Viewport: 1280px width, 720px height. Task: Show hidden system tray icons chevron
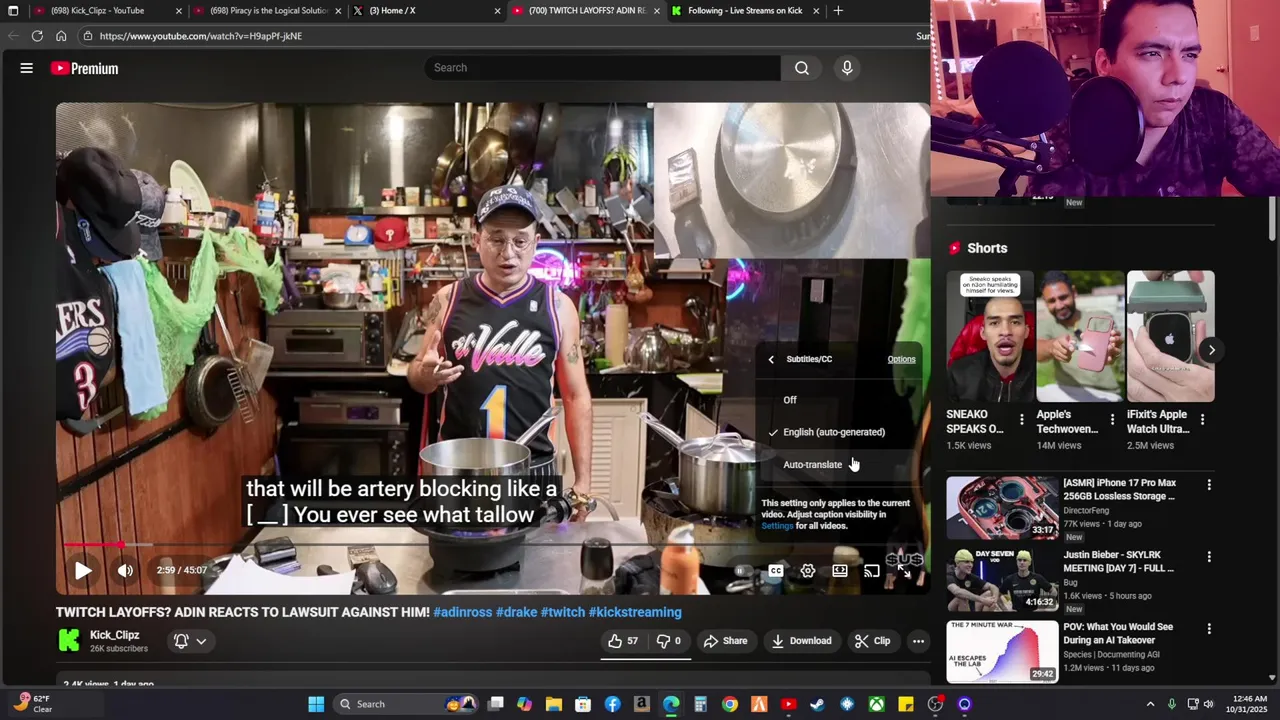pos(1150,704)
